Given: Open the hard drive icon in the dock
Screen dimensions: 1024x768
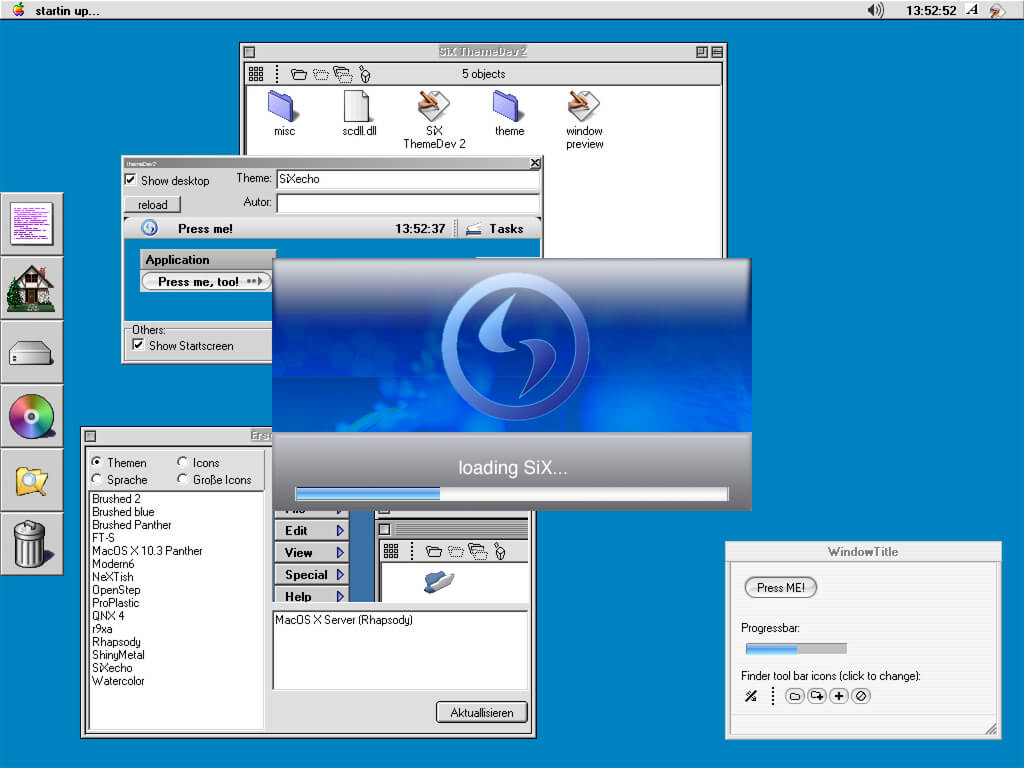Looking at the screenshot, I should tap(31, 353).
